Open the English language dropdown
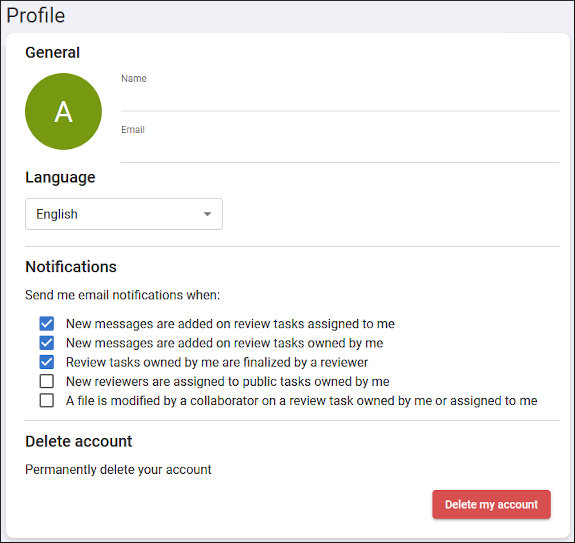This screenshot has width=575, height=543. coord(124,214)
